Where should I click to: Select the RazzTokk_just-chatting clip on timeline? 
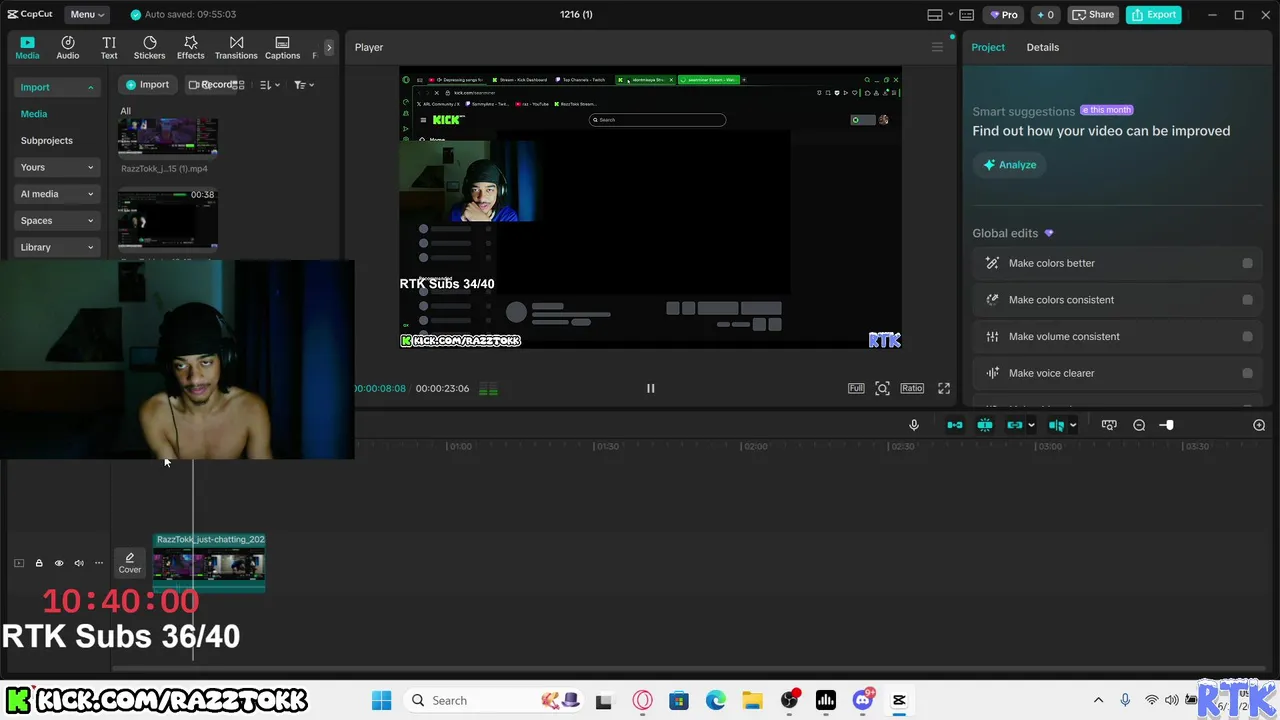[x=209, y=561]
